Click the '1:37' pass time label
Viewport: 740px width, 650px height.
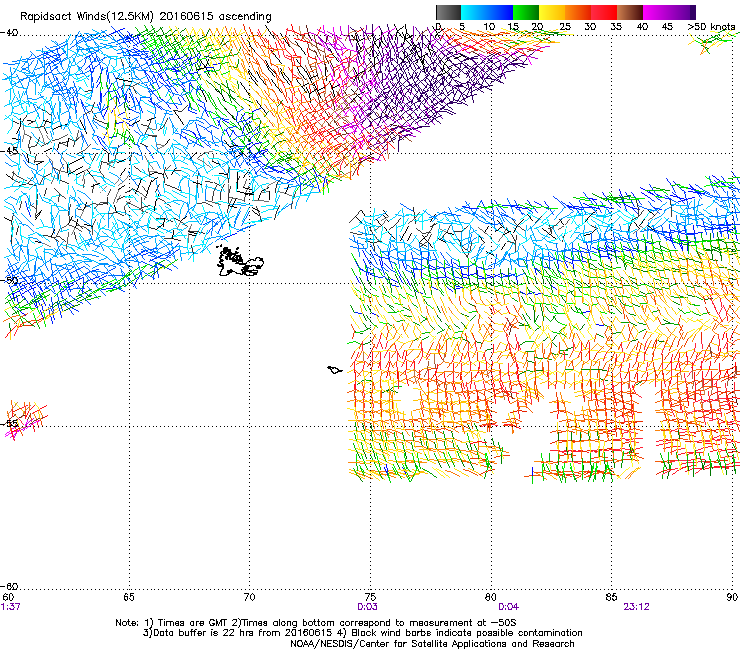[10, 607]
